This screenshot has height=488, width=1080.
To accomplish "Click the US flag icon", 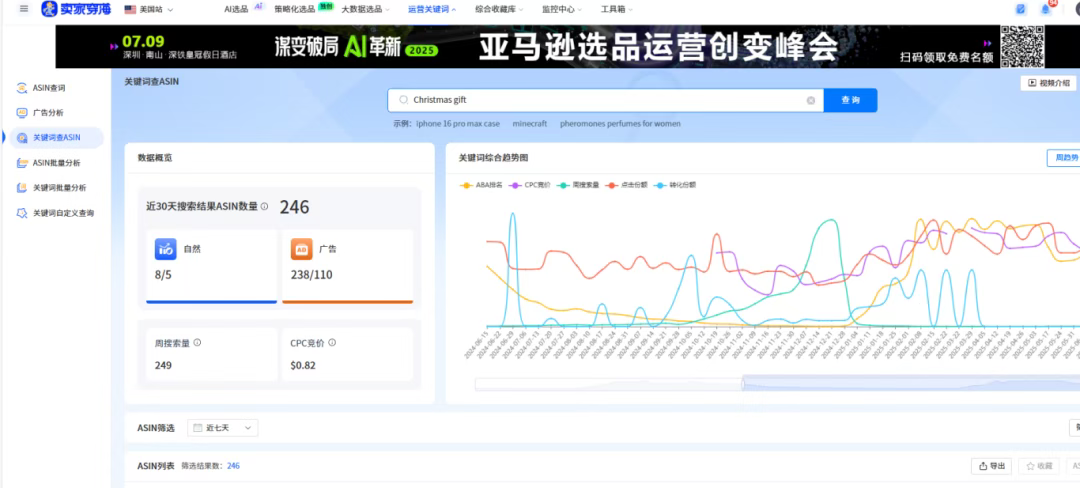I will click(129, 10).
